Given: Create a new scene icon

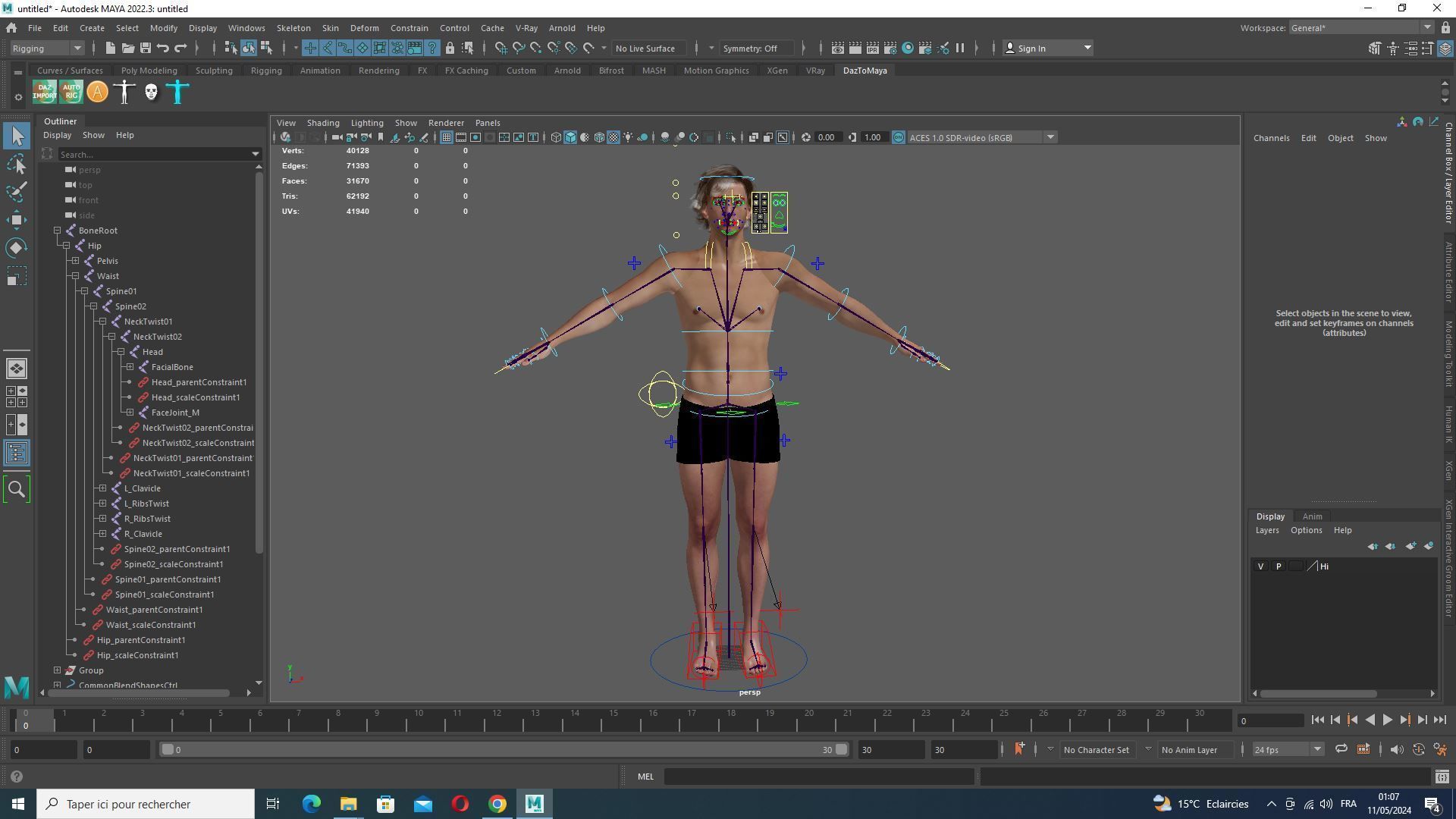Looking at the screenshot, I should 110,48.
